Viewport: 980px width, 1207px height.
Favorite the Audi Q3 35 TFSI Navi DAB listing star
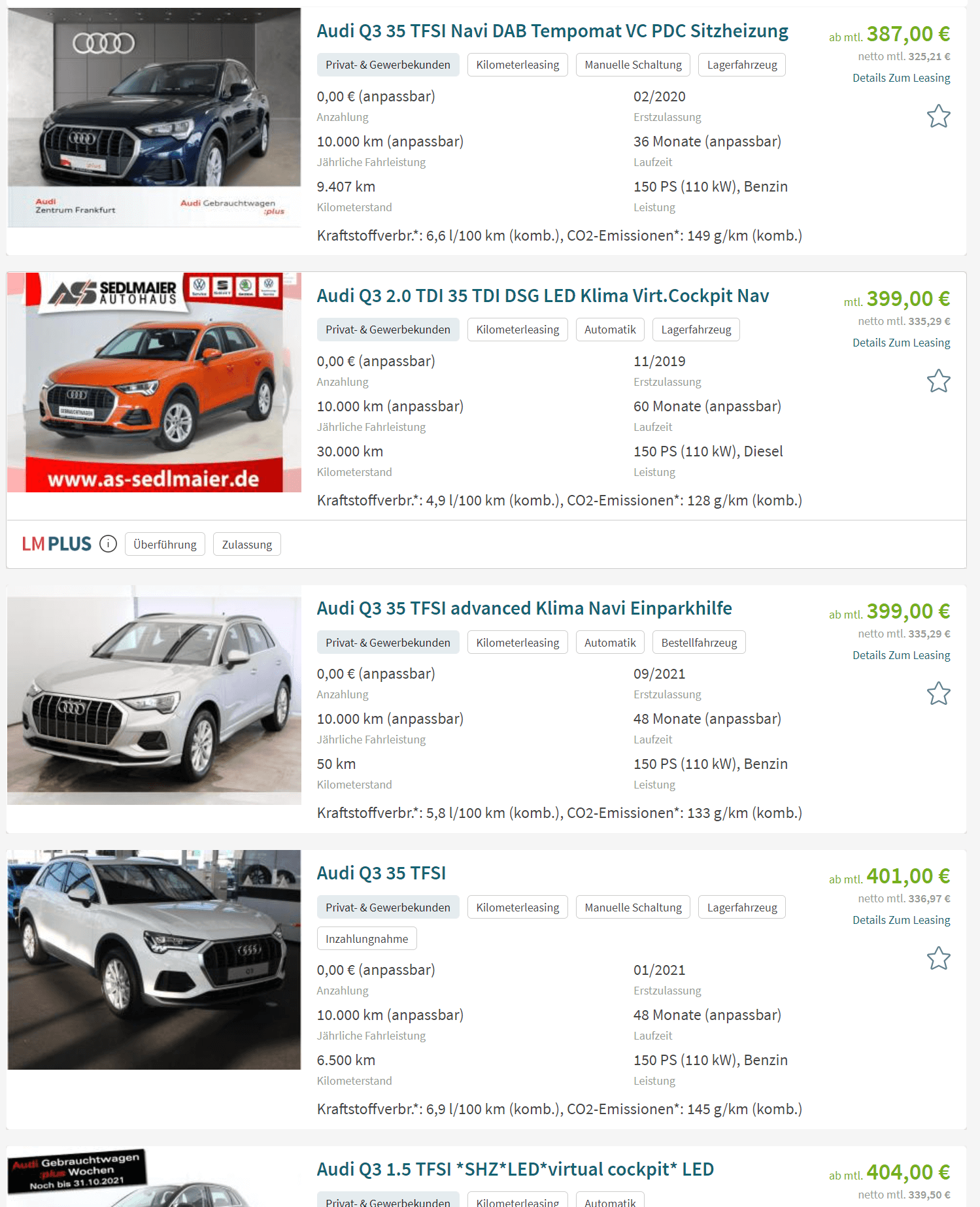coord(938,116)
